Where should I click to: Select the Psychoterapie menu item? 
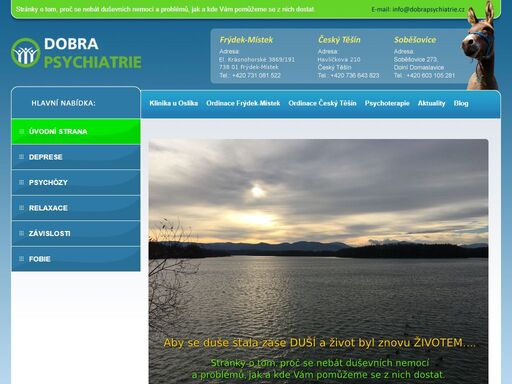coord(387,103)
